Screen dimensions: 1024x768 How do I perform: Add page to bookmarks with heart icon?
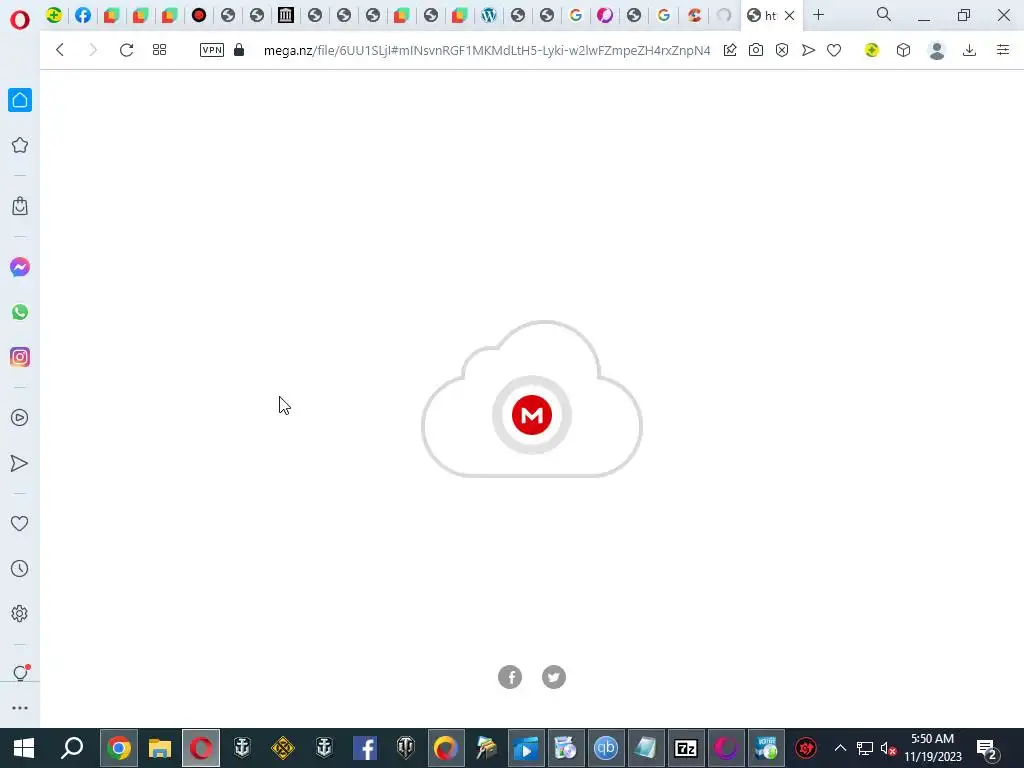[834, 50]
